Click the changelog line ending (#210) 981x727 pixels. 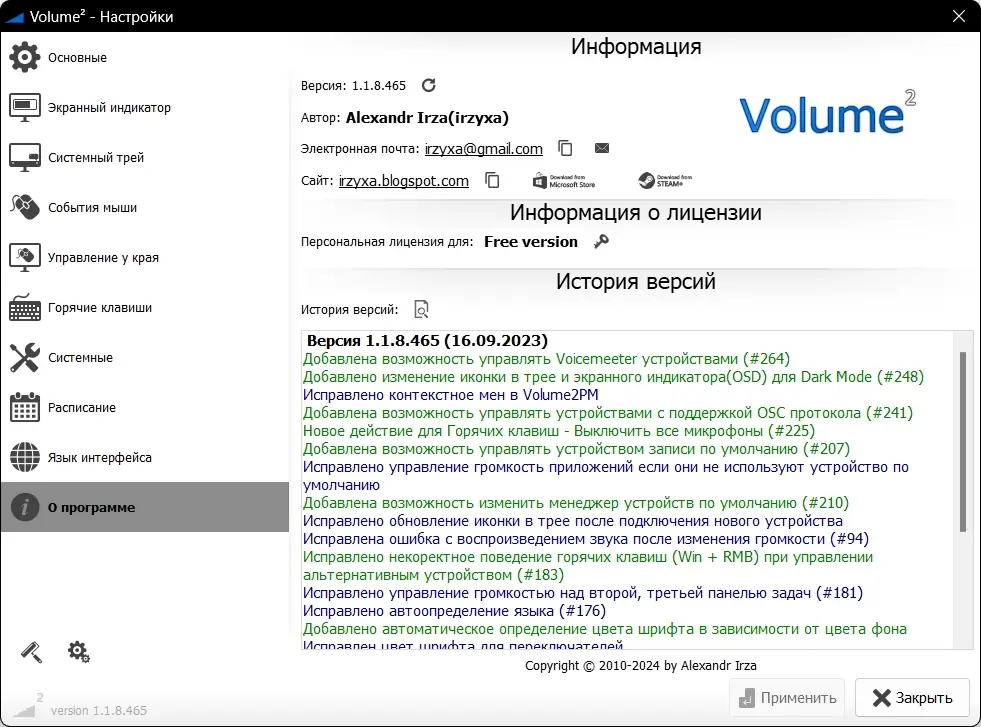point(576,503)
